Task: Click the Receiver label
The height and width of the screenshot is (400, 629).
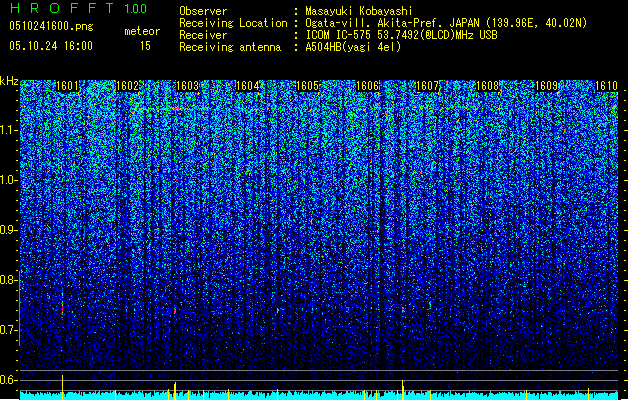Action: pyautogui.click(x=203, y=35)
